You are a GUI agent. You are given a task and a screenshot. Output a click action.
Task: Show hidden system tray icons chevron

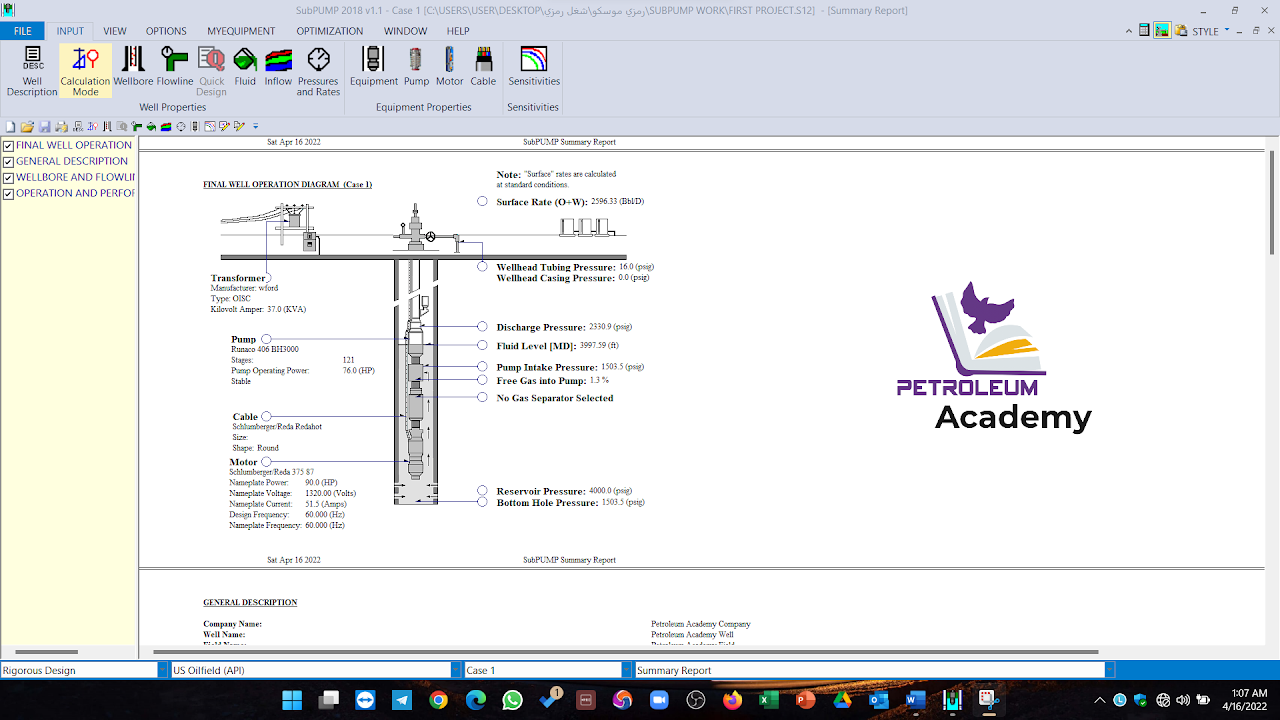tap(1100, 700)
